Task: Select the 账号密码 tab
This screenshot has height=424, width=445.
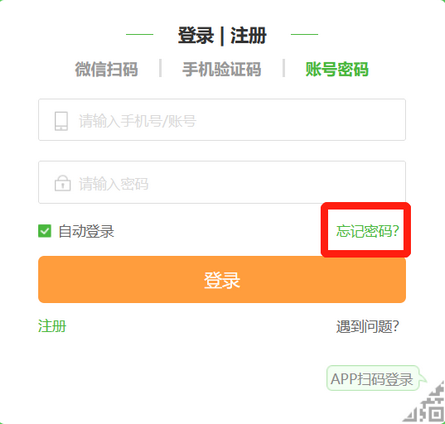Action: coord(337,69)
